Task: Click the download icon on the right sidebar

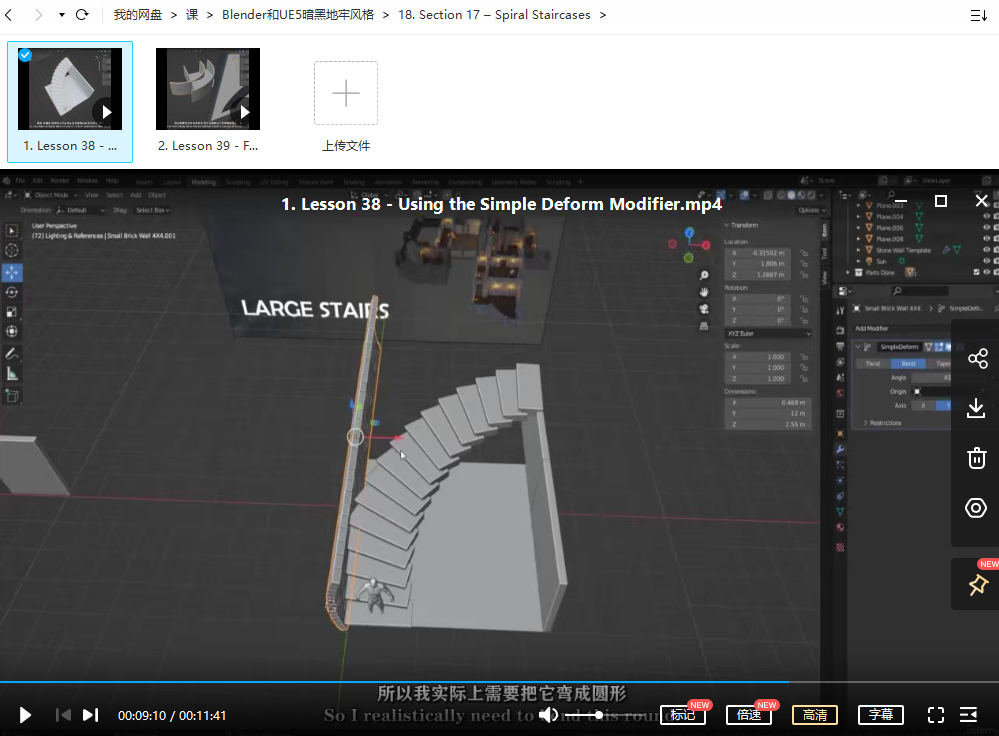Action: click(976, 408)
